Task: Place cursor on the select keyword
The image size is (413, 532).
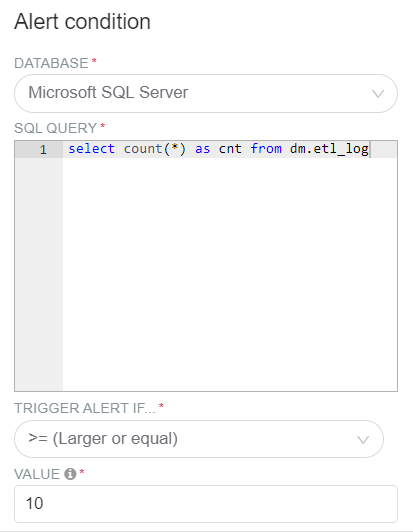Action: coord(92,149)
